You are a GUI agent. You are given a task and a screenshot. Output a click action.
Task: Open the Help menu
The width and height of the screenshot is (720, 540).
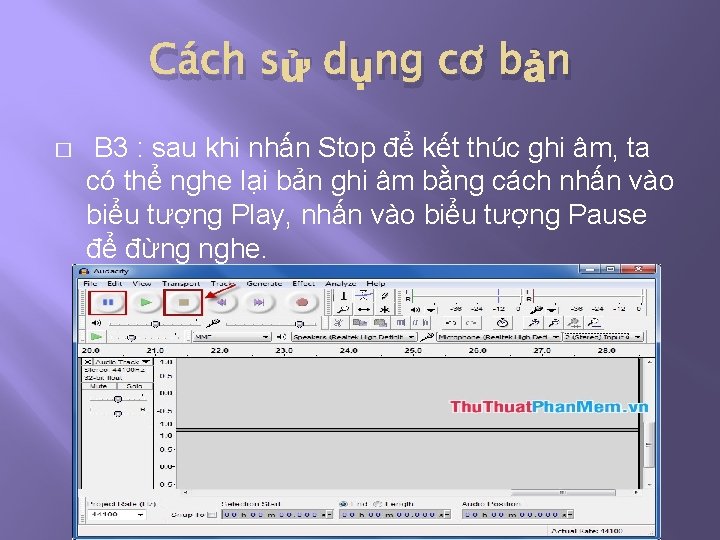376,283
